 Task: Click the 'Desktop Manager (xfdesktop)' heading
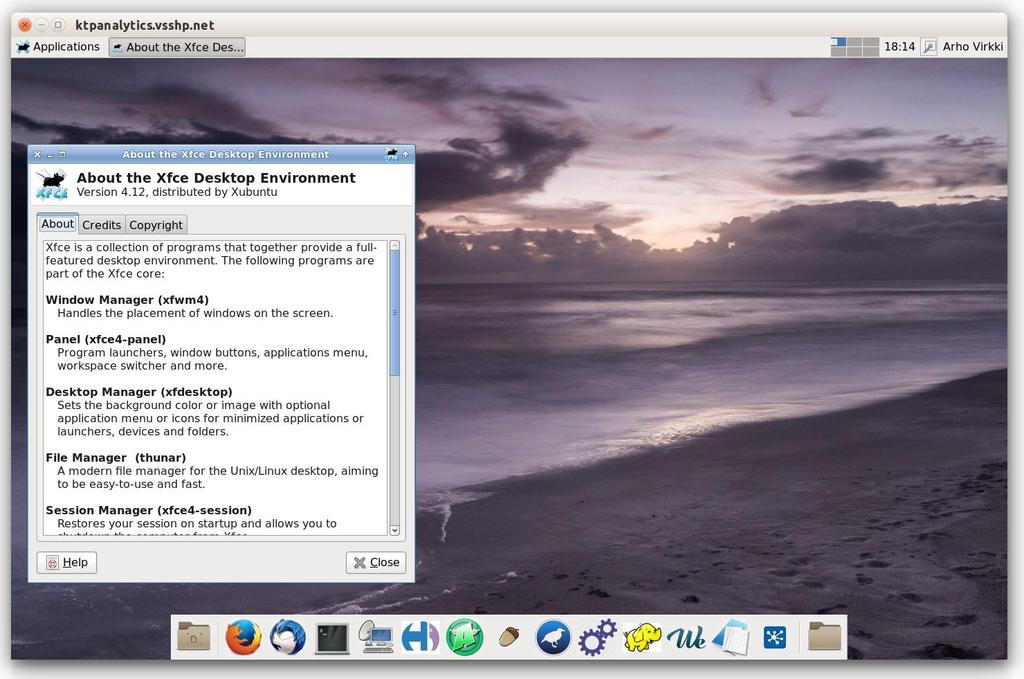(x=139, y=392)
